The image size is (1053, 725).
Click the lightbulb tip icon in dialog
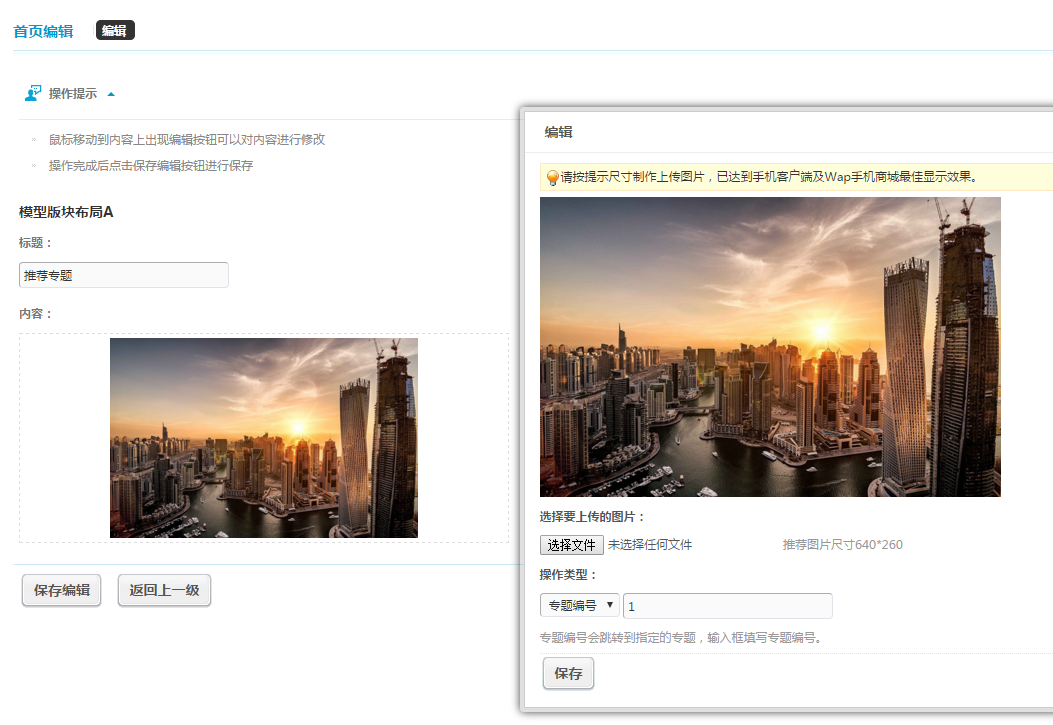pos(552,177)
